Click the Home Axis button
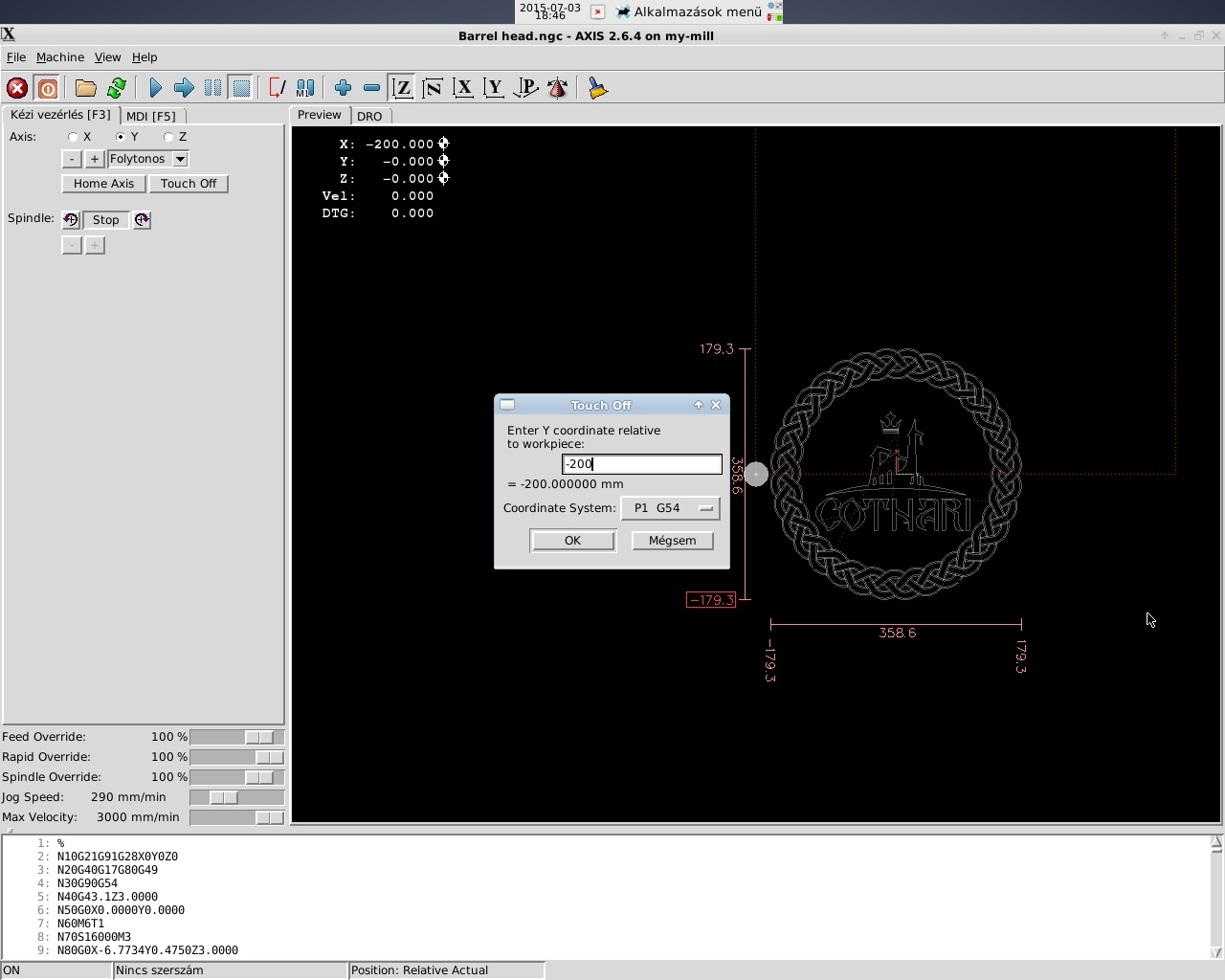This screenshot has height=980, width=1225. click(103, 184)
